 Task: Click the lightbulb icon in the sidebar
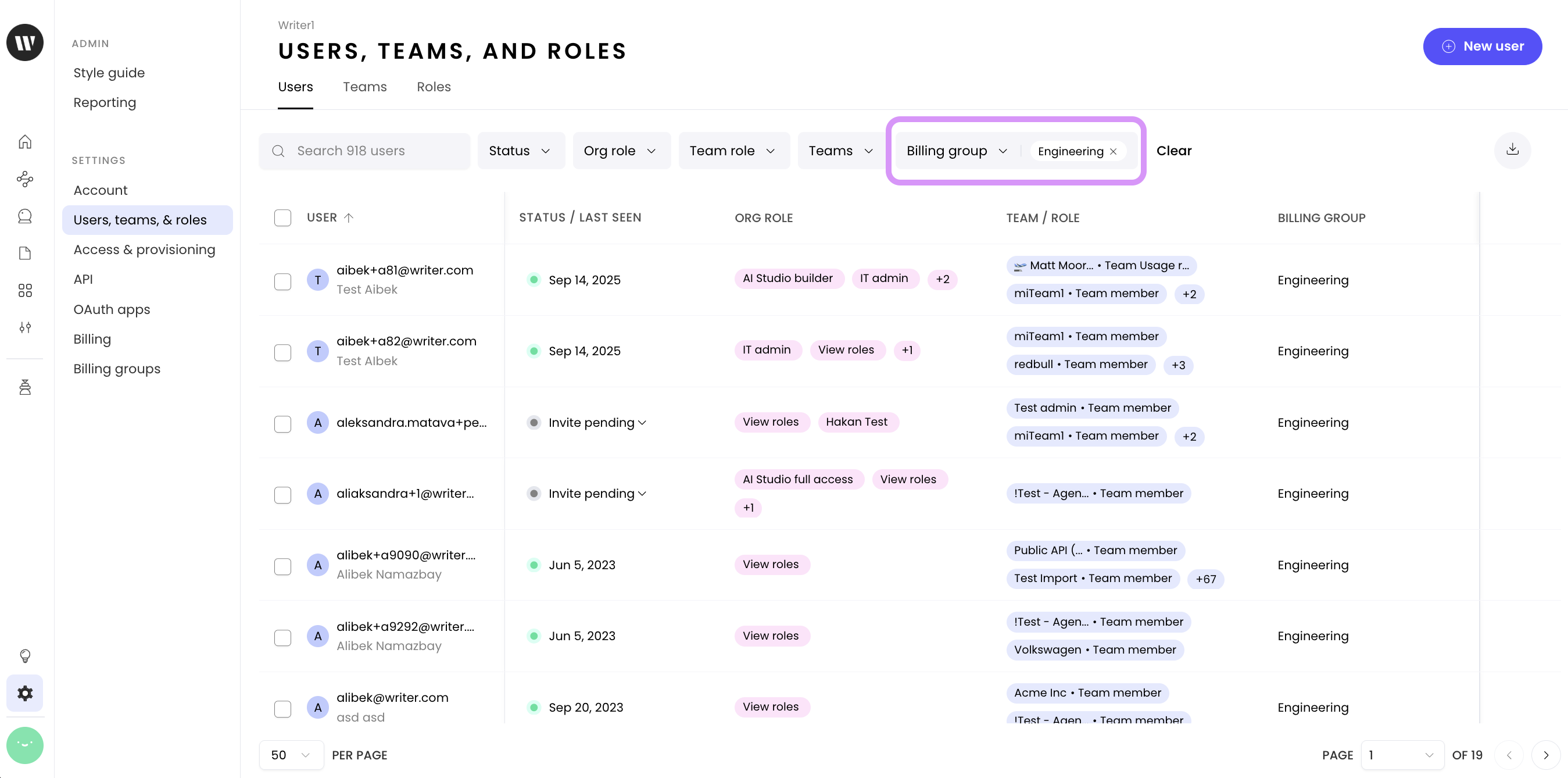[25, 655]
